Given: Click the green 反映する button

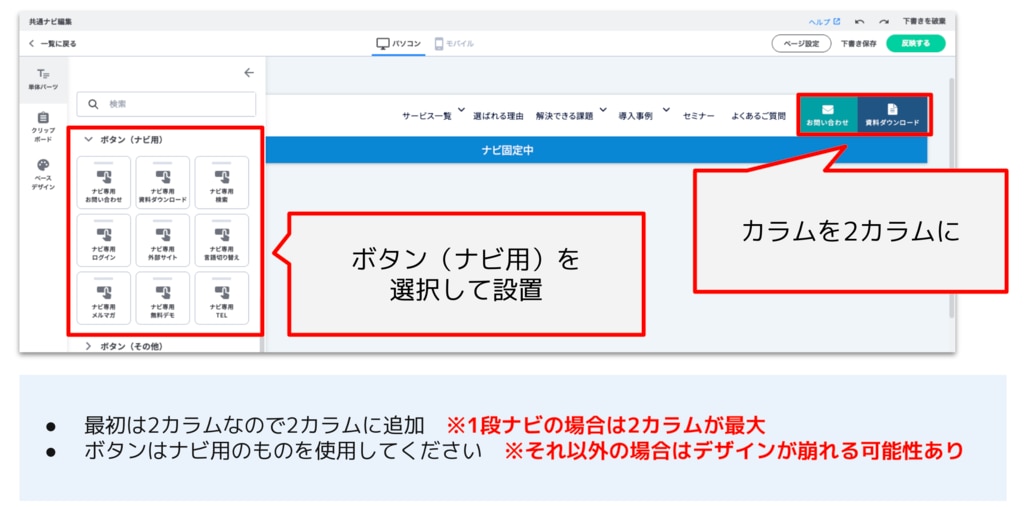Looking at the screenshot, I should (x=914, y=44).
